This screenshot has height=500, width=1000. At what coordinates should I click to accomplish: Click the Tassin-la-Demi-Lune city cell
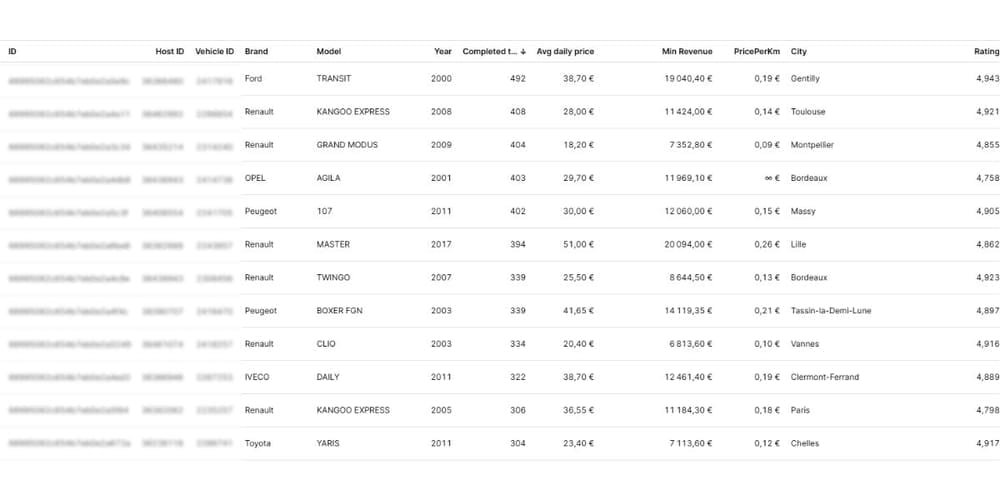831,311
